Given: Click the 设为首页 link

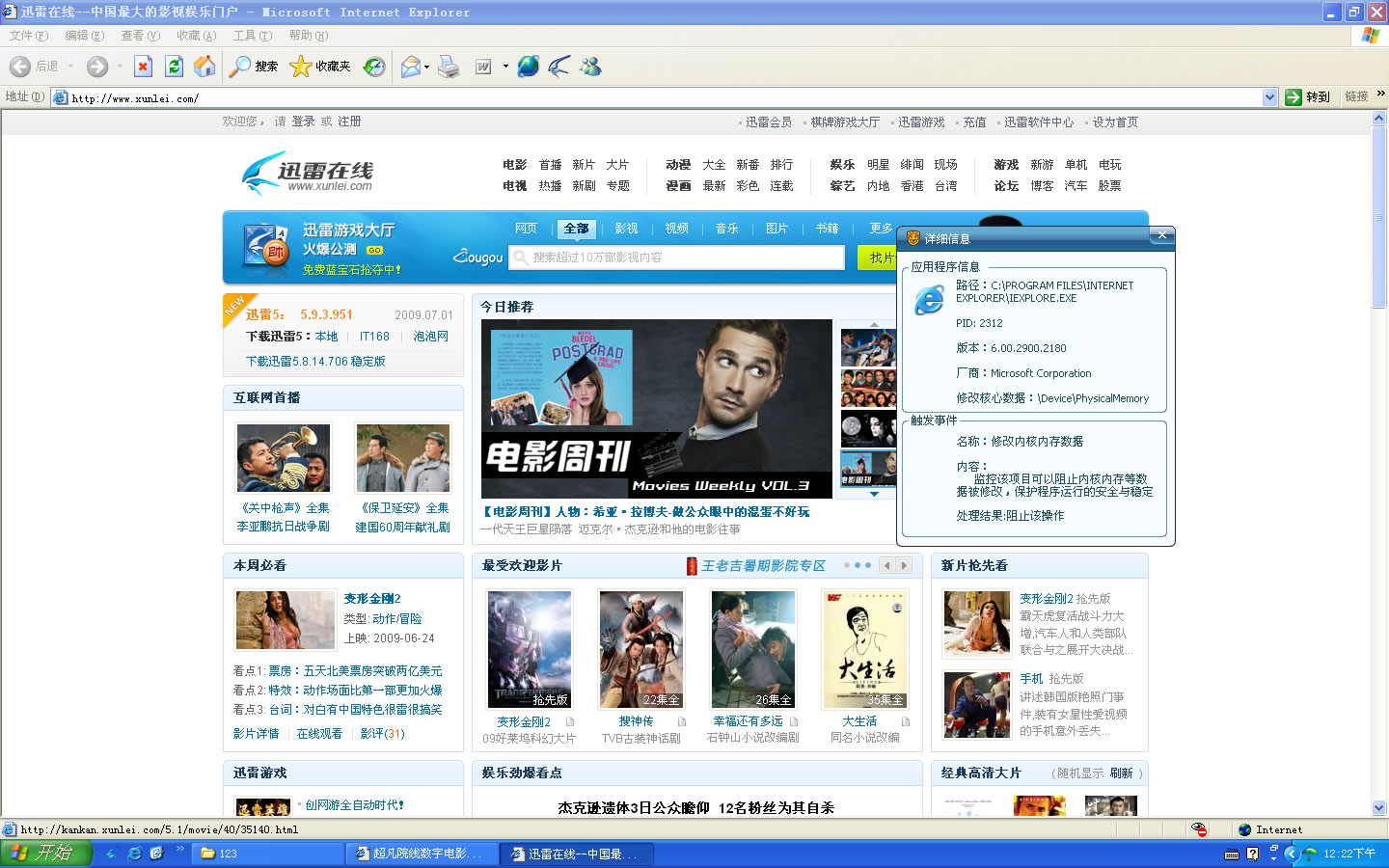Looking at the screenshot, I should coord(1115,122).
